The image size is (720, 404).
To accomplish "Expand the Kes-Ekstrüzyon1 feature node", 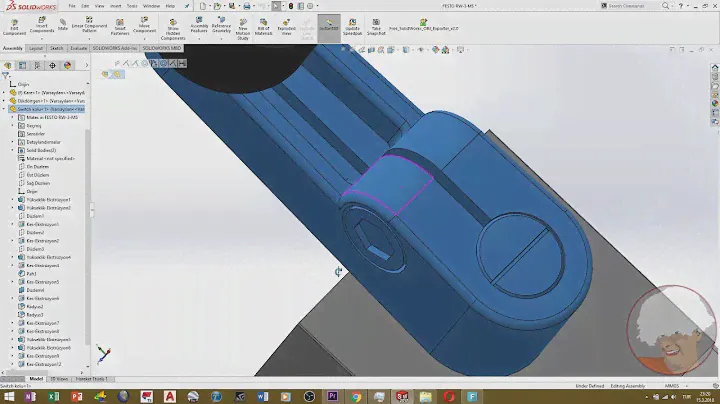I will click(x=12, y=225).
